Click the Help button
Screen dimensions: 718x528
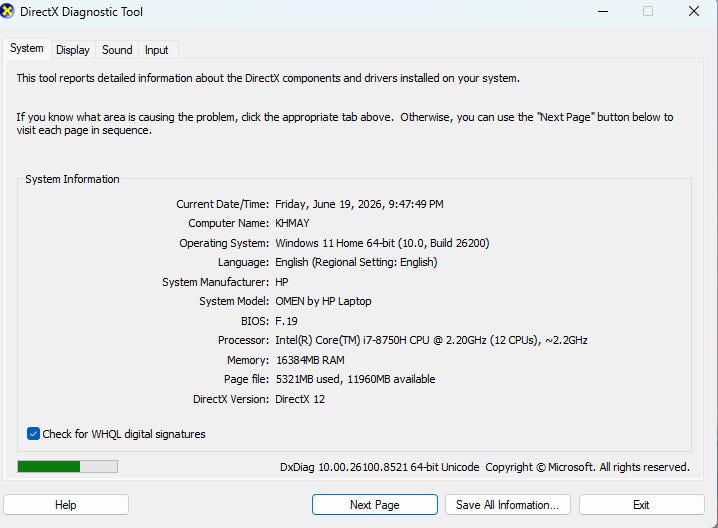65,505
